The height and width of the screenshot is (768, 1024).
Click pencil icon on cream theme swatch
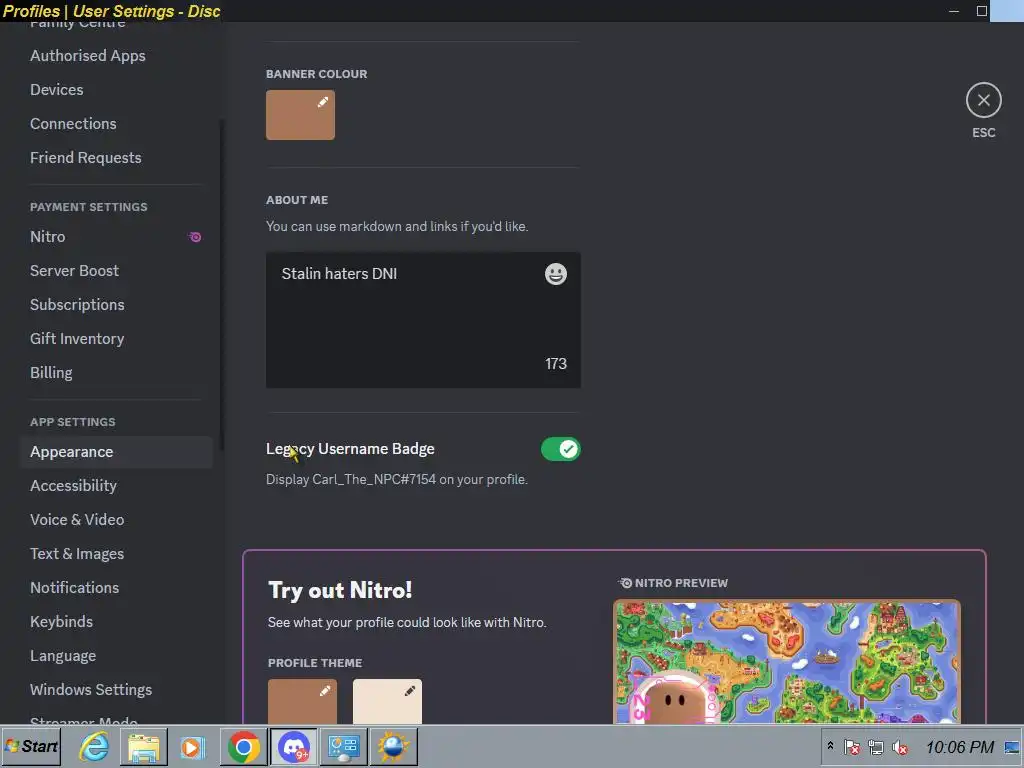[409, 691]
